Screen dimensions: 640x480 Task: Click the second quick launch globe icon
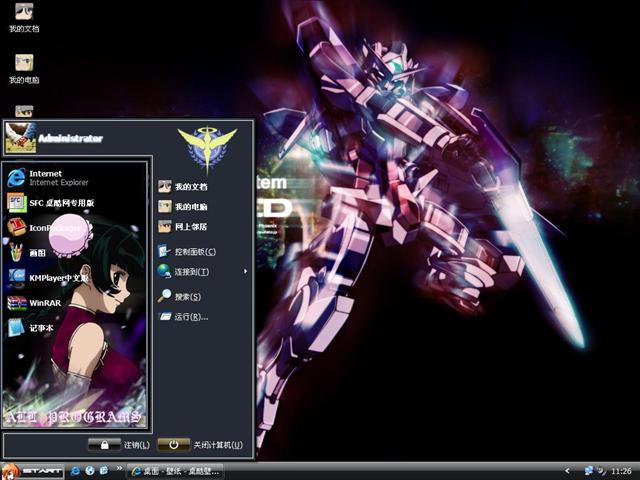point(90,471)
